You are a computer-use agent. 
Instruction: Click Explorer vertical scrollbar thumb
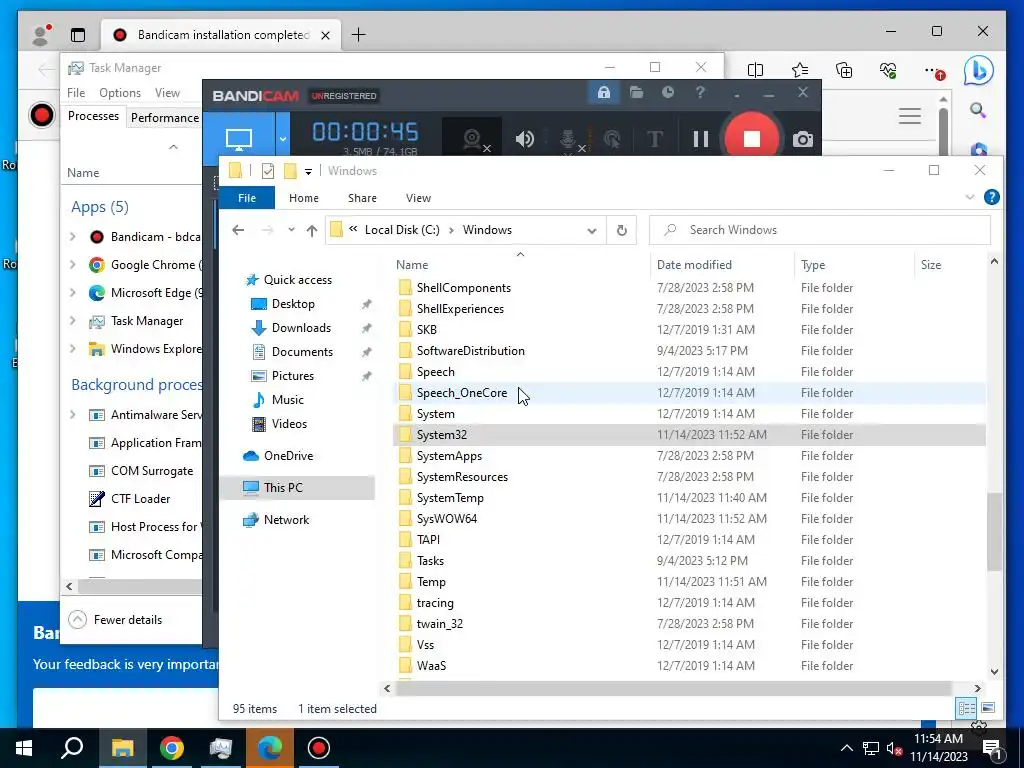pyautogui.click(x=994, y=532)
